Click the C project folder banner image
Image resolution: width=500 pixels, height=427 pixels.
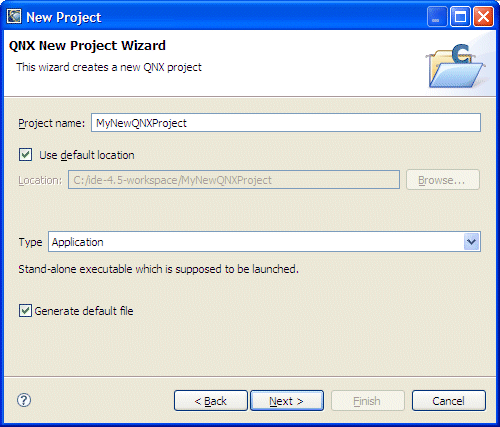(x=456, y=66)
